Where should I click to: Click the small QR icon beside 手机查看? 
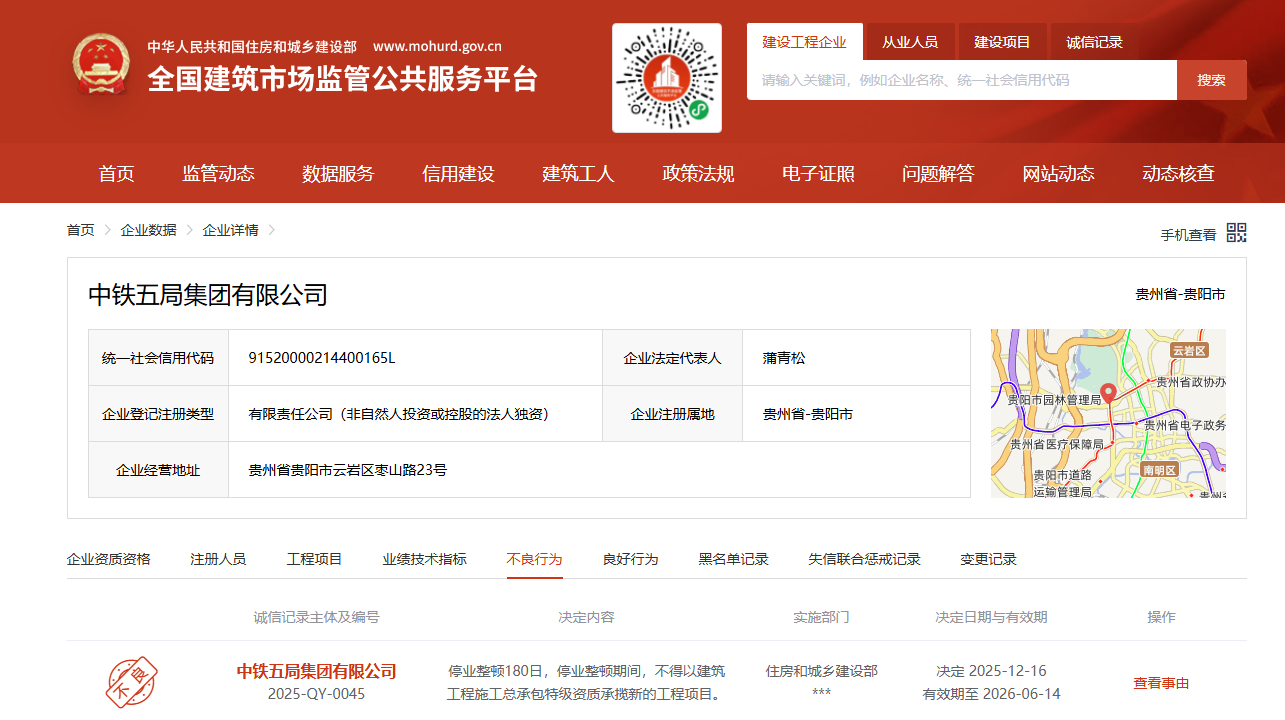pos(1236,233)
